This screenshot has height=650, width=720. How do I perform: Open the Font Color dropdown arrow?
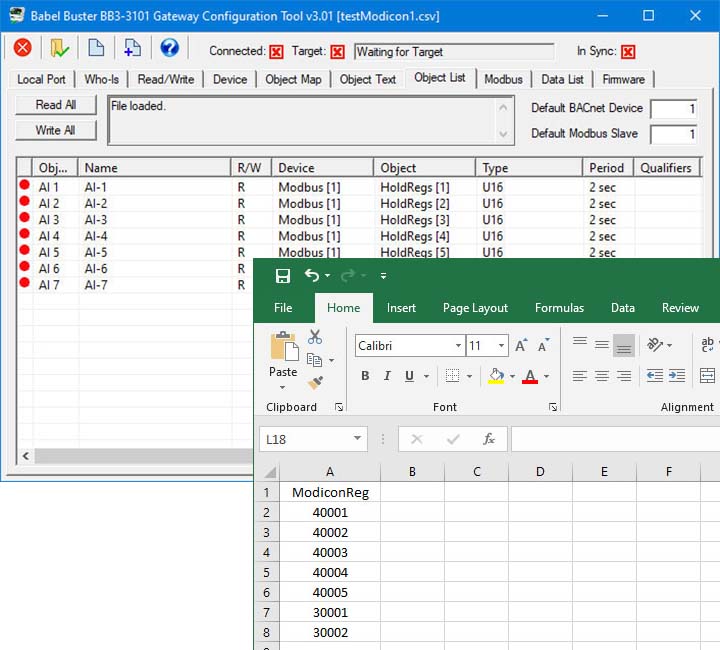(546, 376)
